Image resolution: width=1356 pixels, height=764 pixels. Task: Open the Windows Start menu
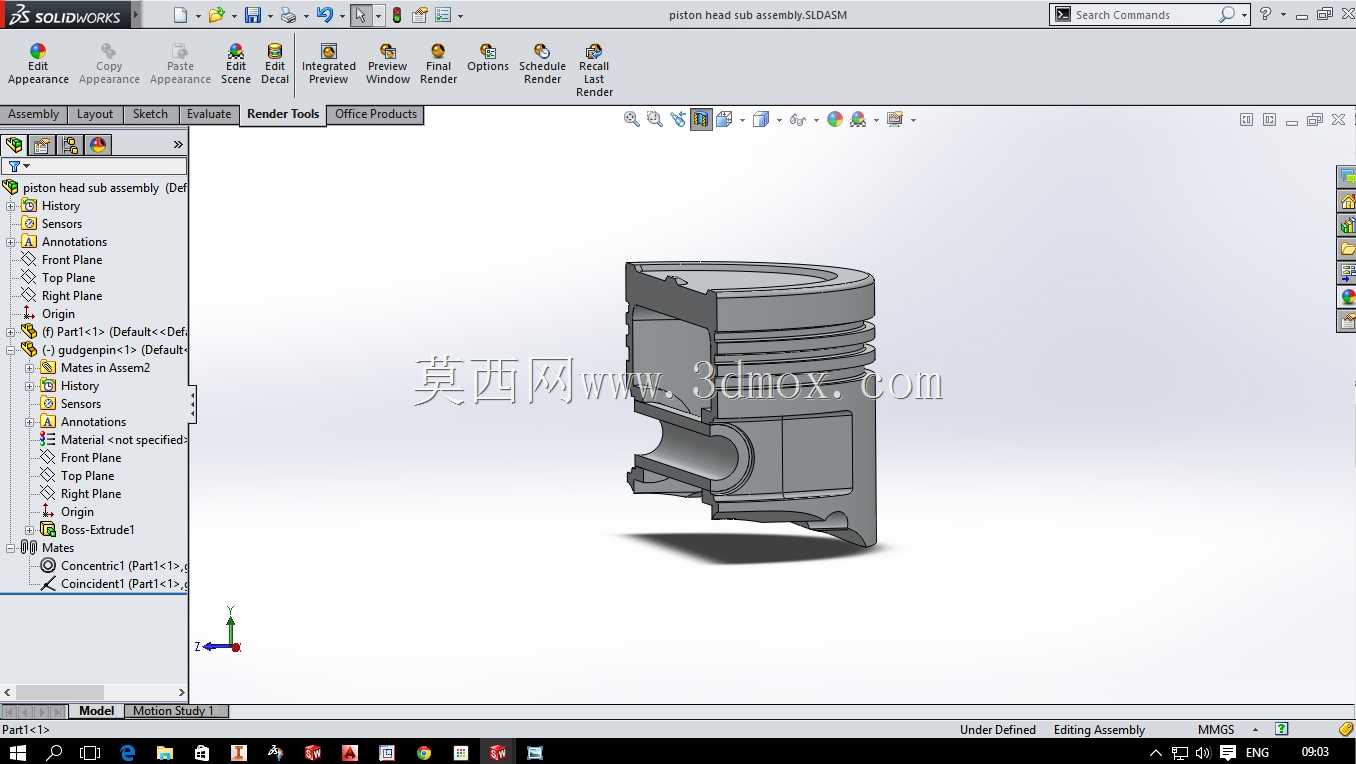17,752
